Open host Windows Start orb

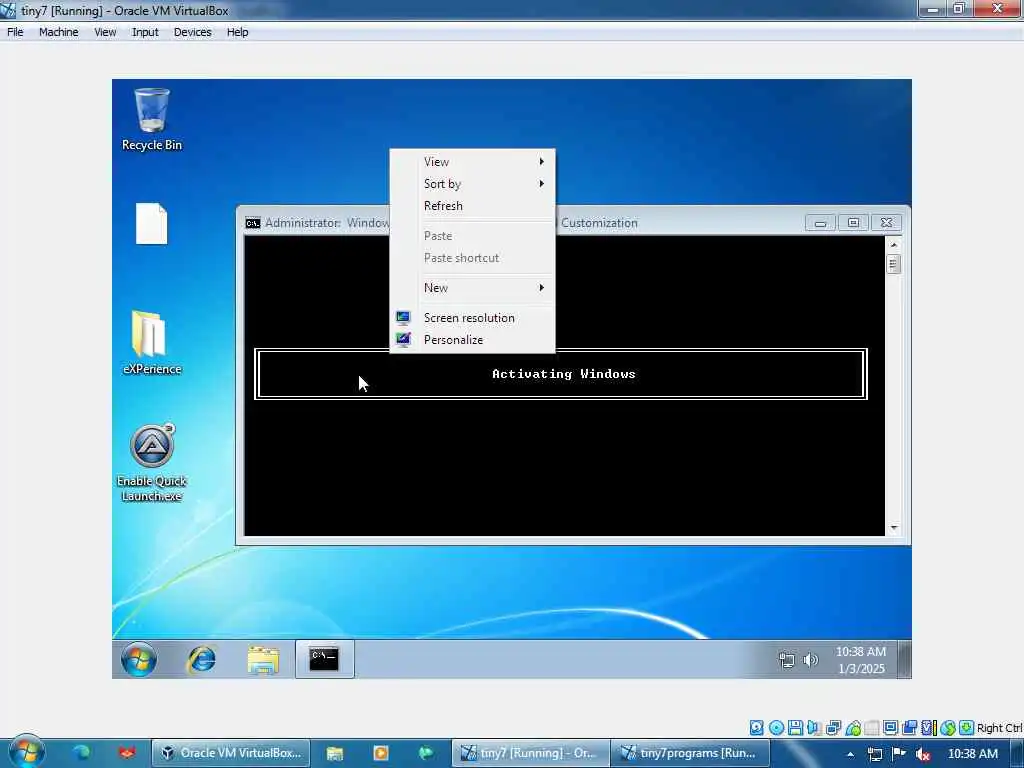(26, 752)
